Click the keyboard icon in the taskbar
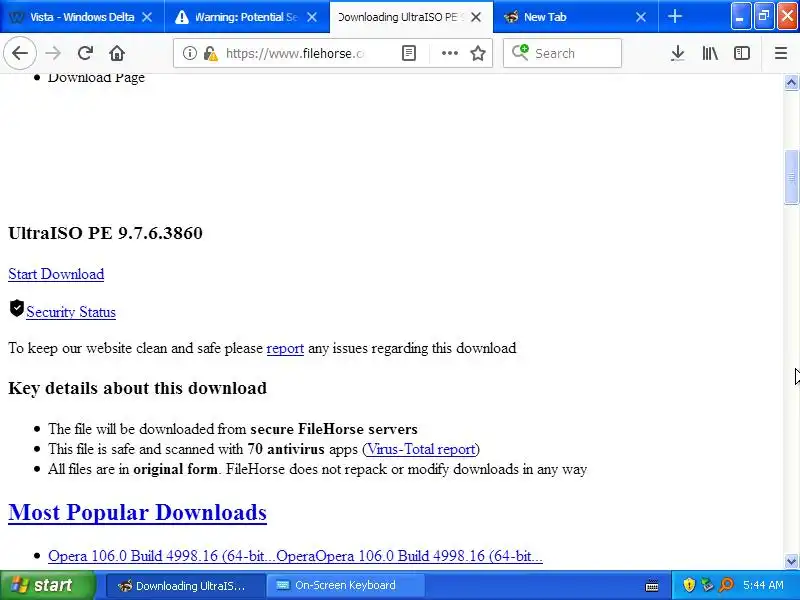This screenshot has height=600, width=800. pos(652,586)
